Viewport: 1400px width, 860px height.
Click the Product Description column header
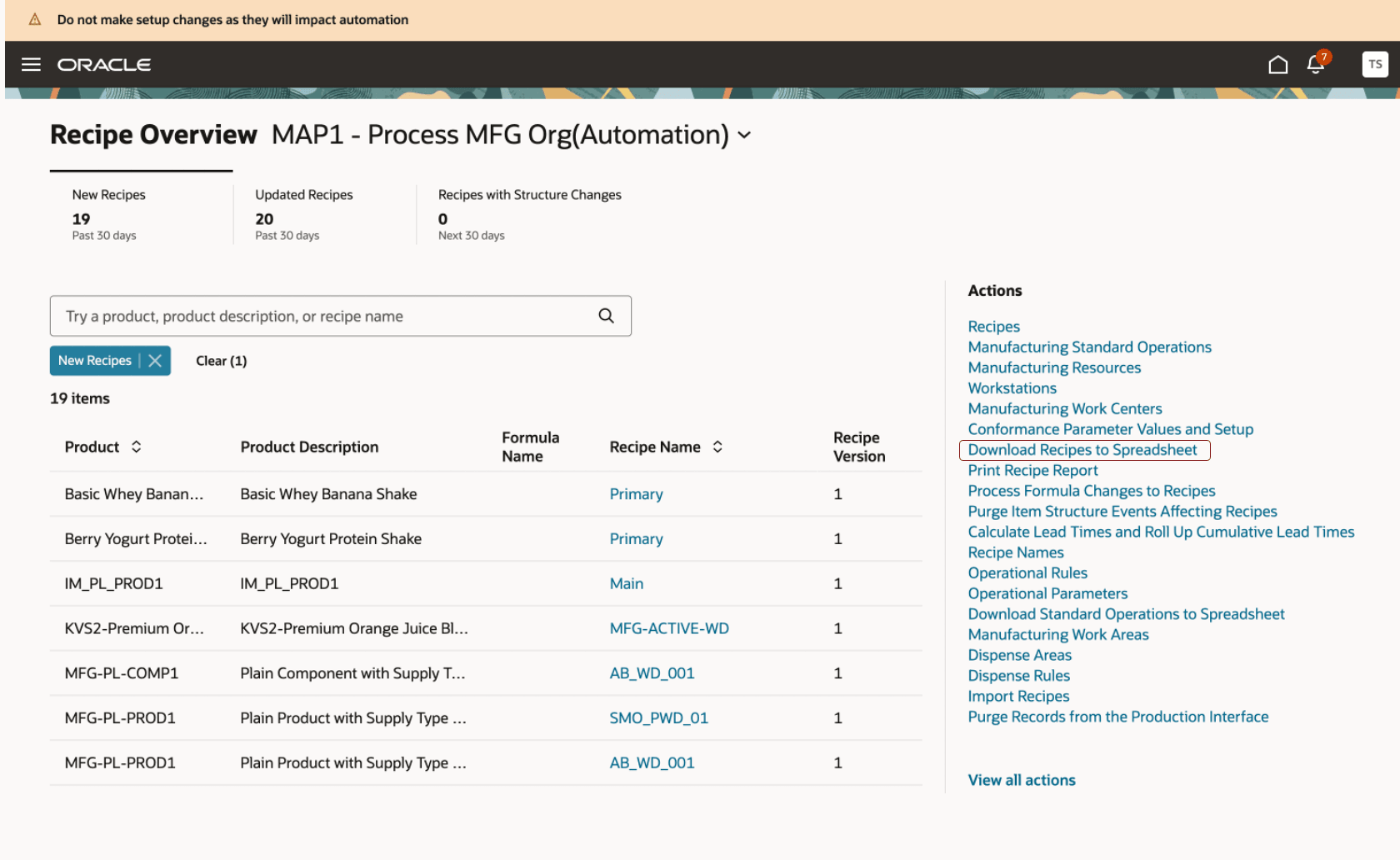pyautogui.click(x=309, y=447)
